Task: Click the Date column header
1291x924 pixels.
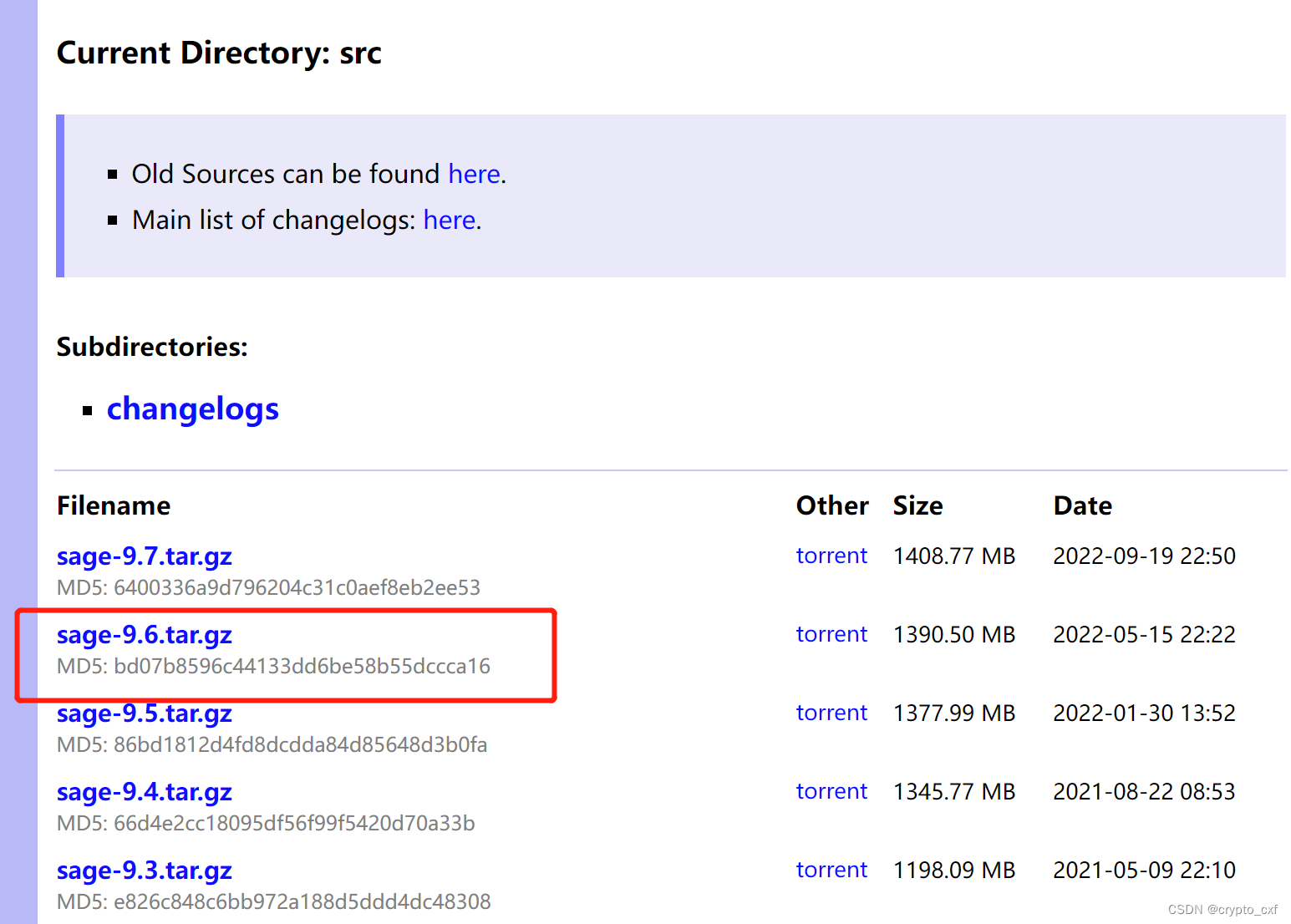Action: (x=1082, y=505)
